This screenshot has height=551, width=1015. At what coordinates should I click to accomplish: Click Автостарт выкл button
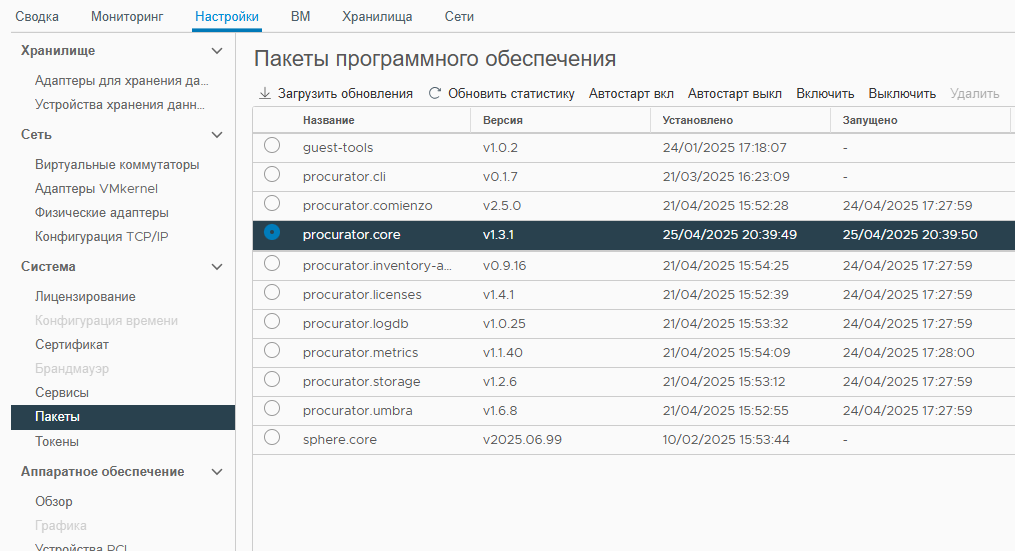735,94
